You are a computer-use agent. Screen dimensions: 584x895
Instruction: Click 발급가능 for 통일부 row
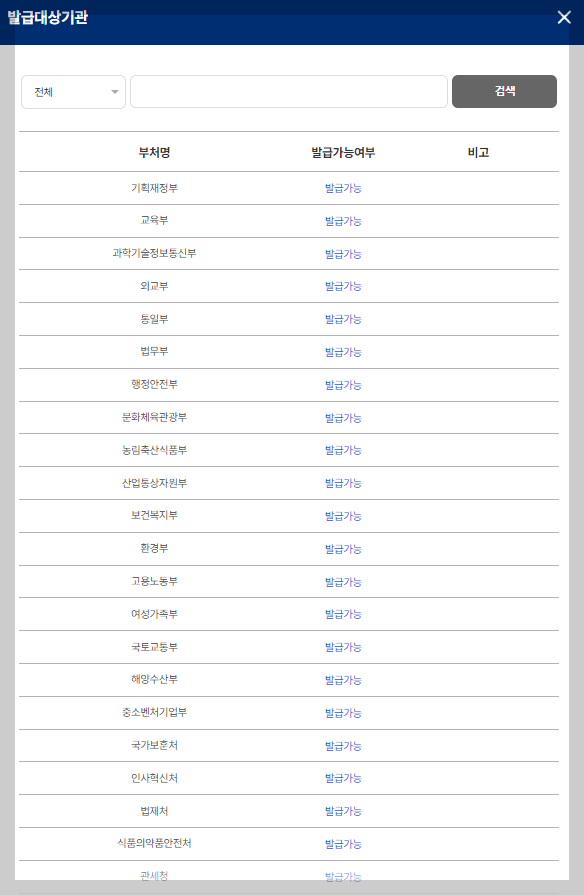point(342,319)
